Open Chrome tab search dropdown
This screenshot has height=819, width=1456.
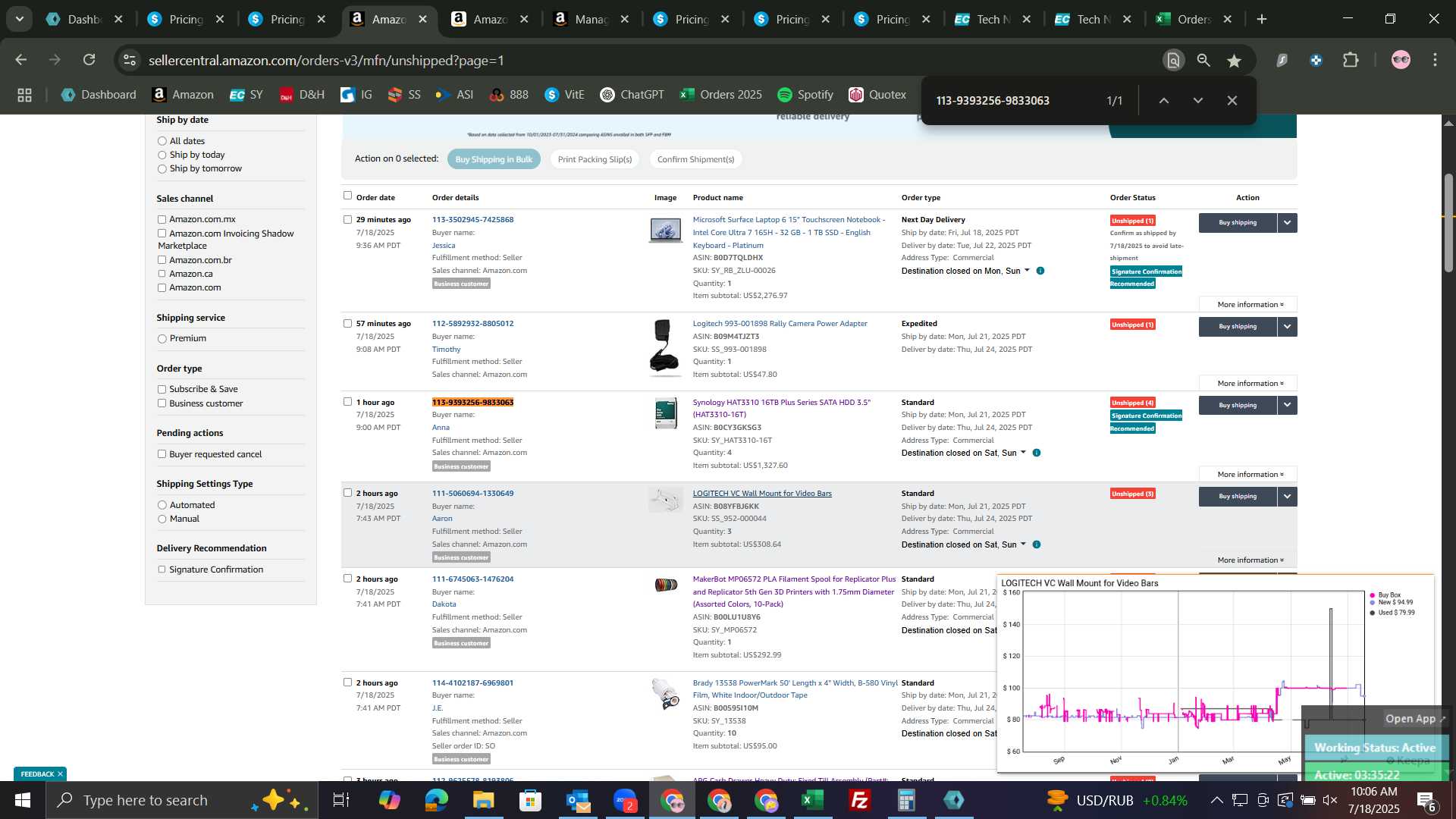pos(19,19)
